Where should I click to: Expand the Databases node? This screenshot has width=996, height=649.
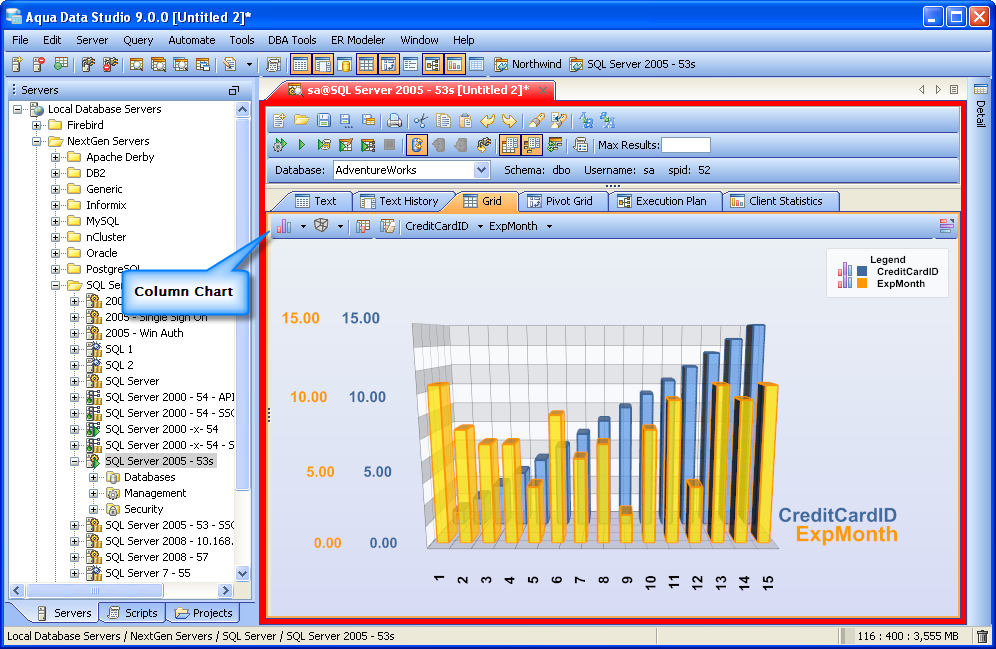[93, 477]
